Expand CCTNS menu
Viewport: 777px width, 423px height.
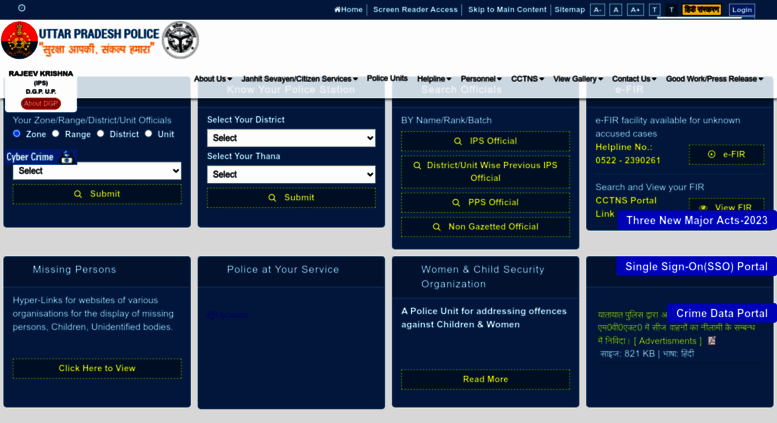[527, 79]
